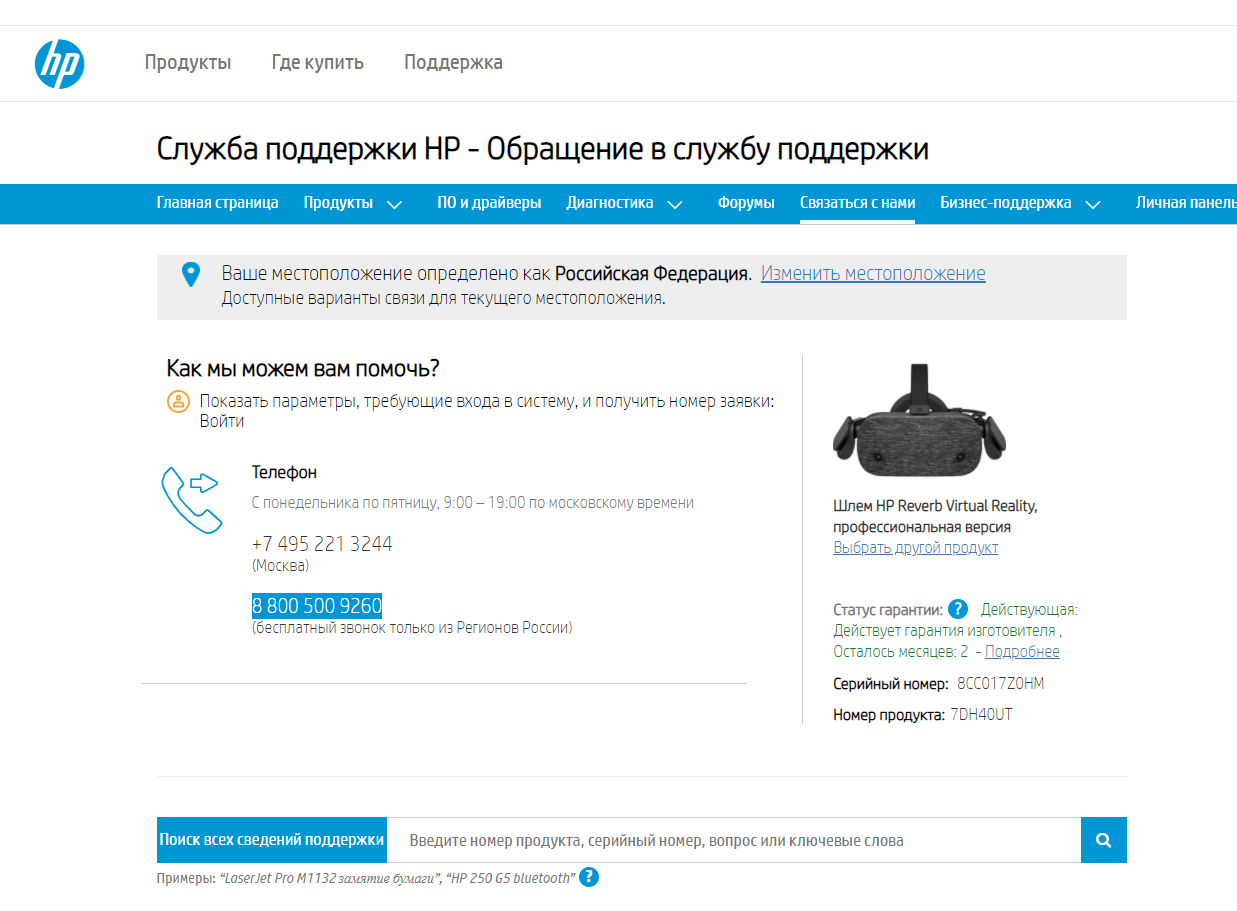The width and height of the screenshot is (1237, 911).
Task: Open the Диагностика tab
Action: pos(610,203)
